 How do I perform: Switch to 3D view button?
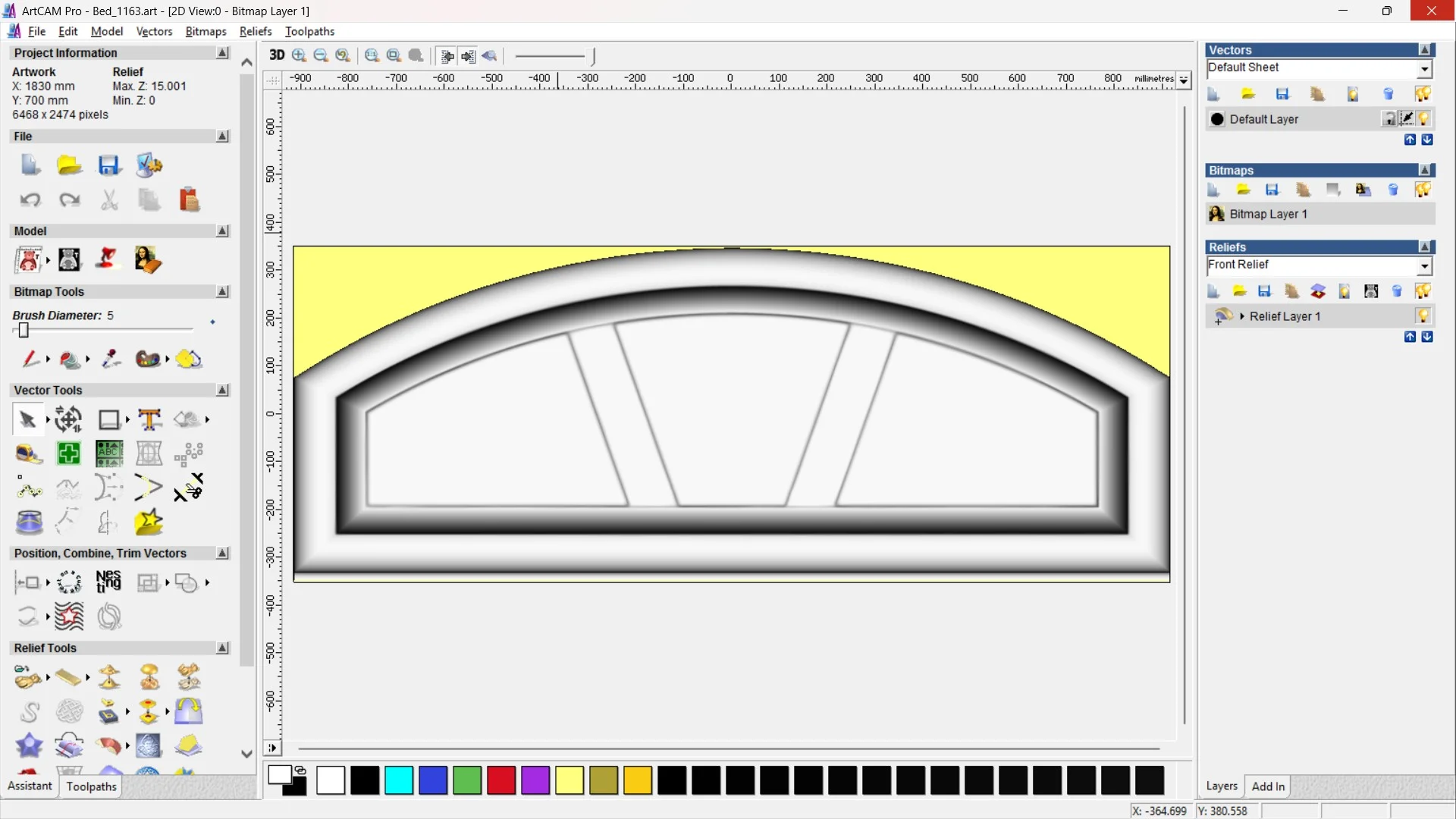coord(277,55)
